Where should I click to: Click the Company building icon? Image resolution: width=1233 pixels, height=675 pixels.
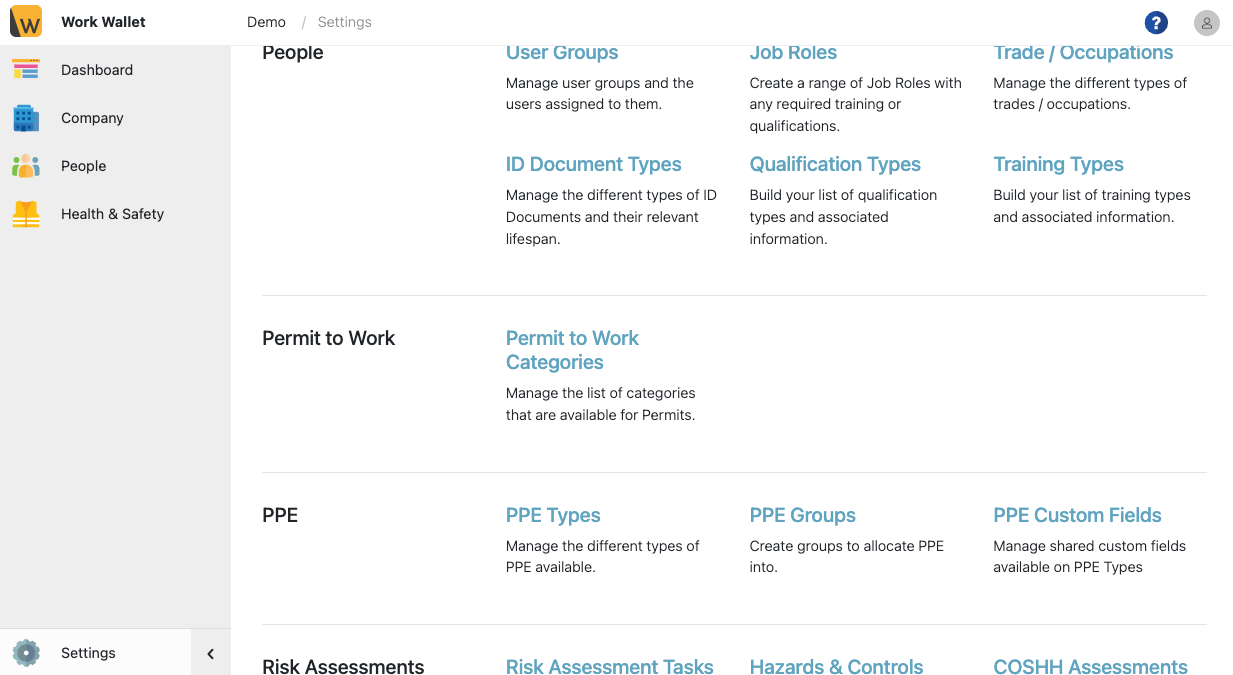pyautogui.click(x=26, y=118)
